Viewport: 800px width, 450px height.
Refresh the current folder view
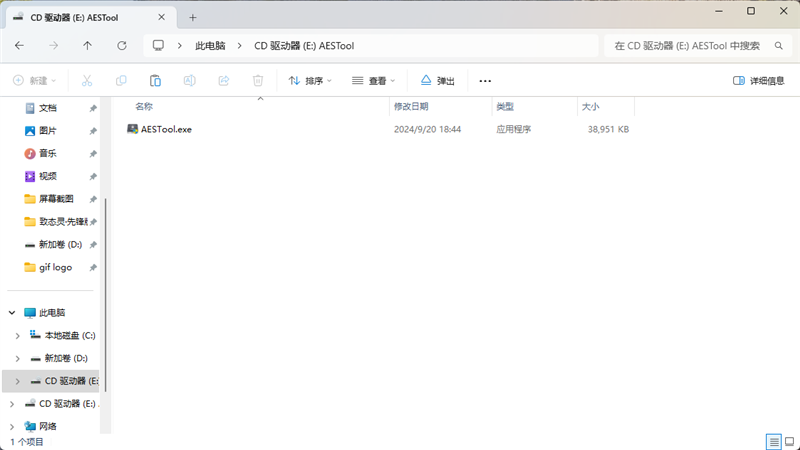click(121, 46)
